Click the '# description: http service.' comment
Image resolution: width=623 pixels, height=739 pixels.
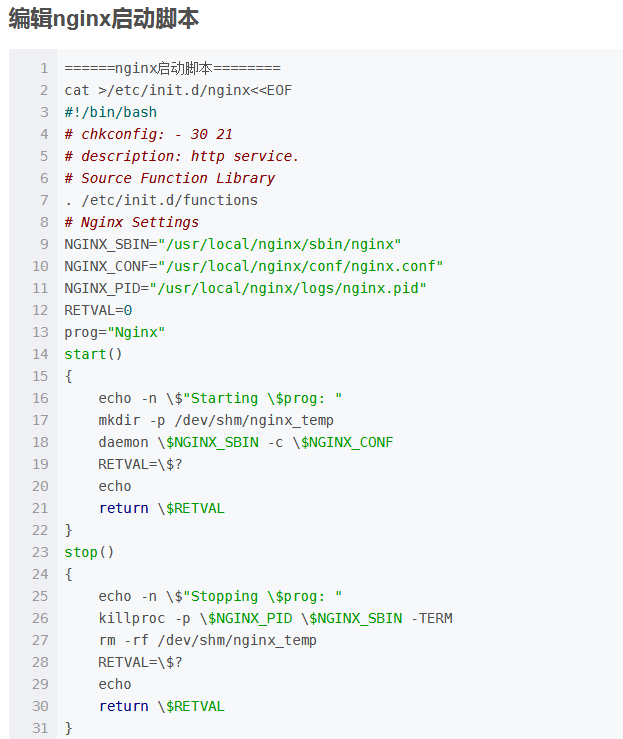[x=181, y=156]
